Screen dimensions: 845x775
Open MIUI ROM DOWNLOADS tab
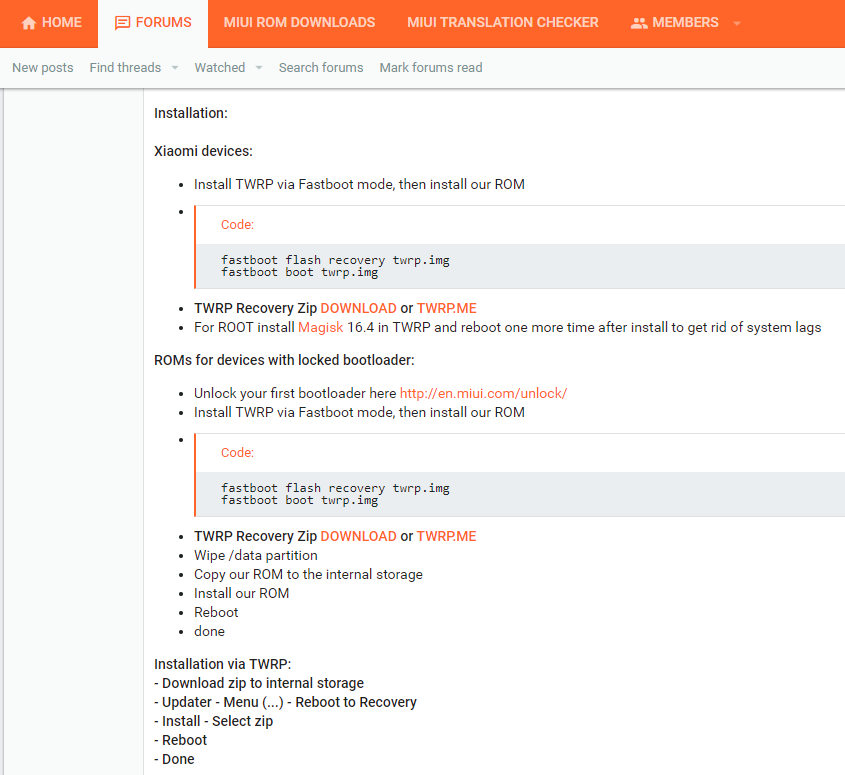pos(299,23)
